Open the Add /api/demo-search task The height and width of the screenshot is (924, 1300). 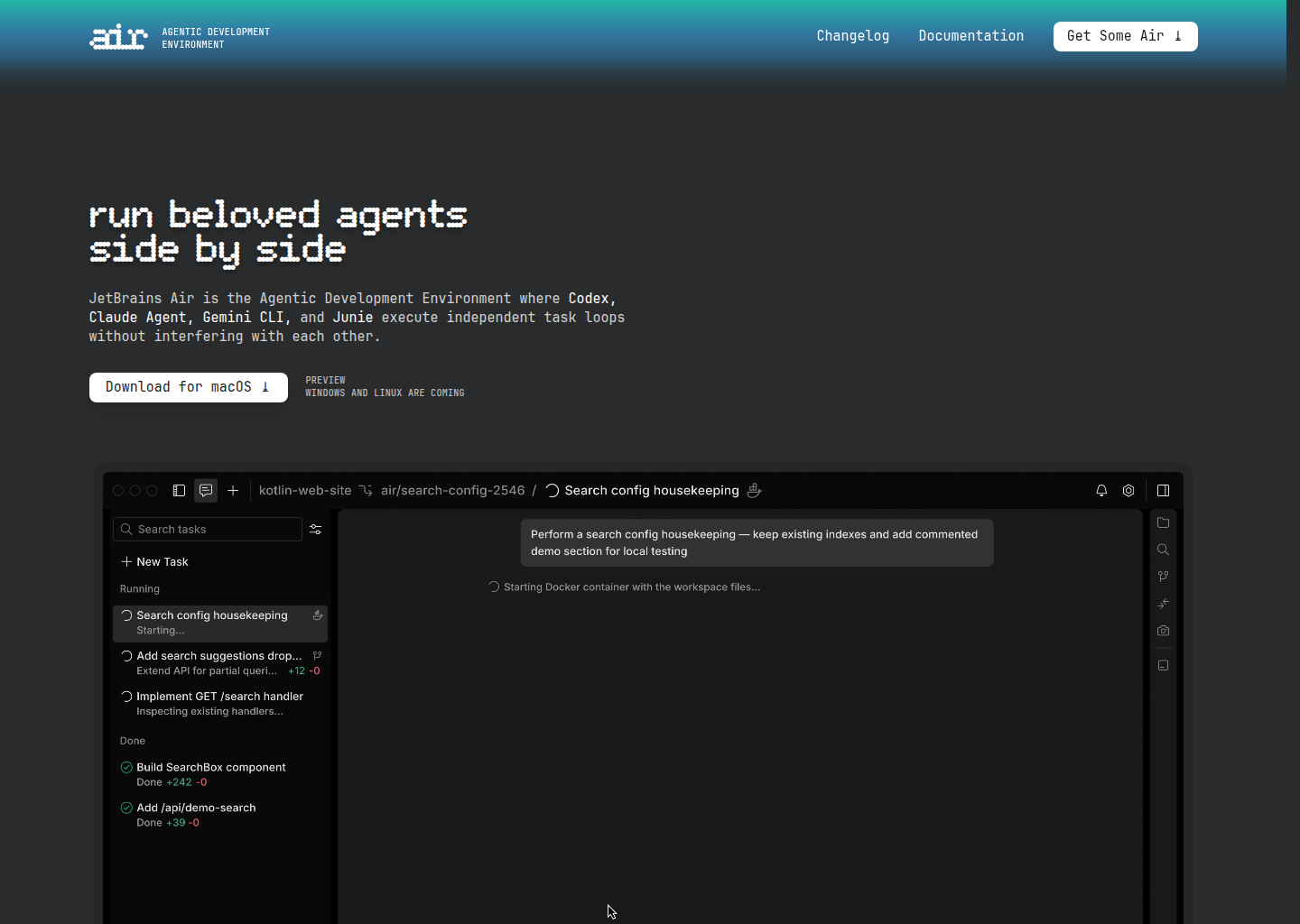click(220, 815)
